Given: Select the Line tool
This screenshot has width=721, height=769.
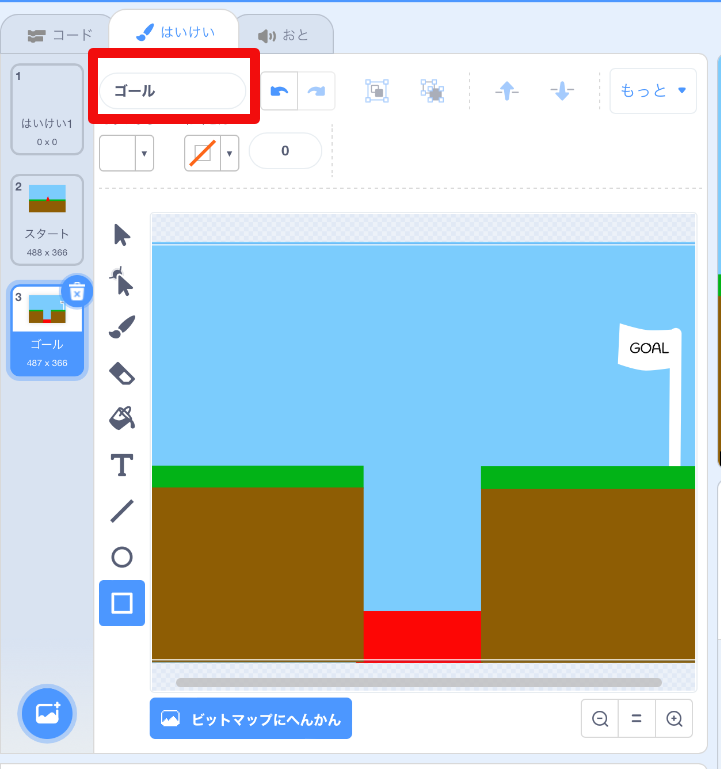Looking at the screenshot, I should 122,511.
